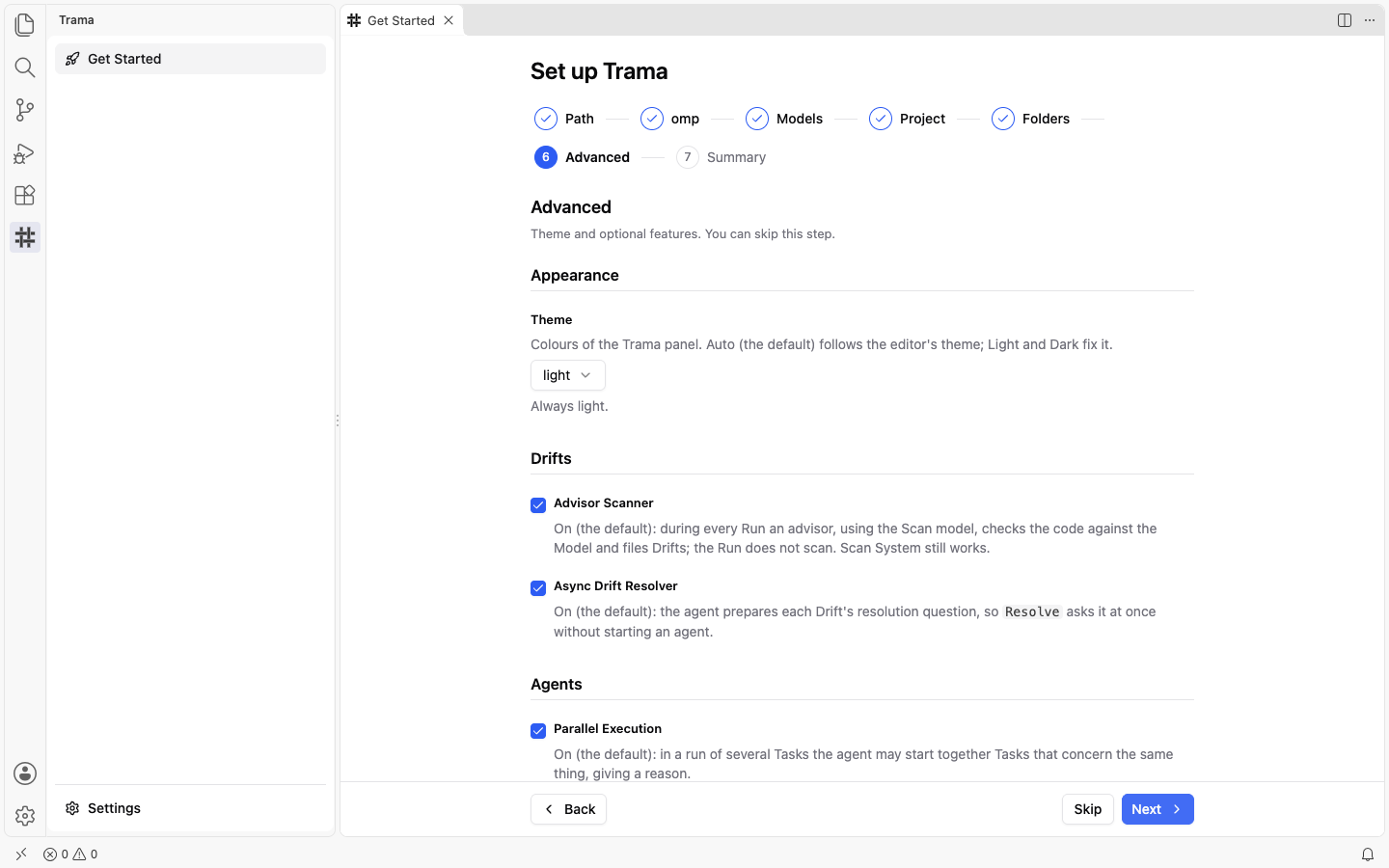Open the Source Control branch icon
This screenshot has width=1389, height=868.
coord(25,110)
